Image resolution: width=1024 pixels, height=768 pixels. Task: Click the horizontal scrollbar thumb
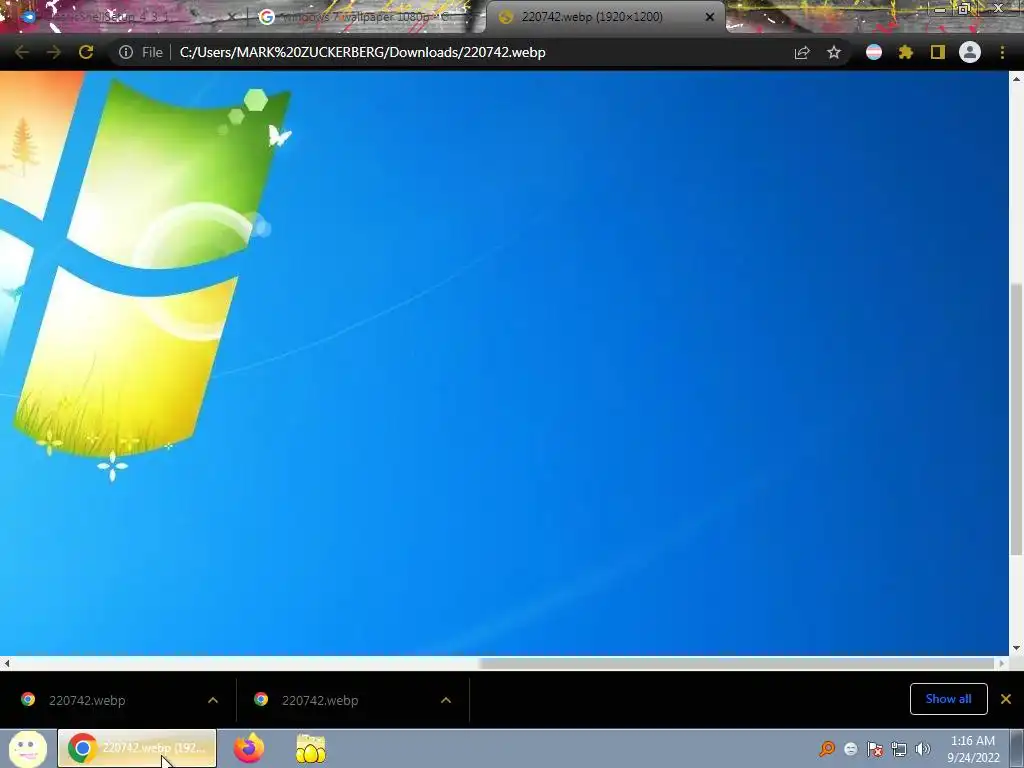[735, 664]
